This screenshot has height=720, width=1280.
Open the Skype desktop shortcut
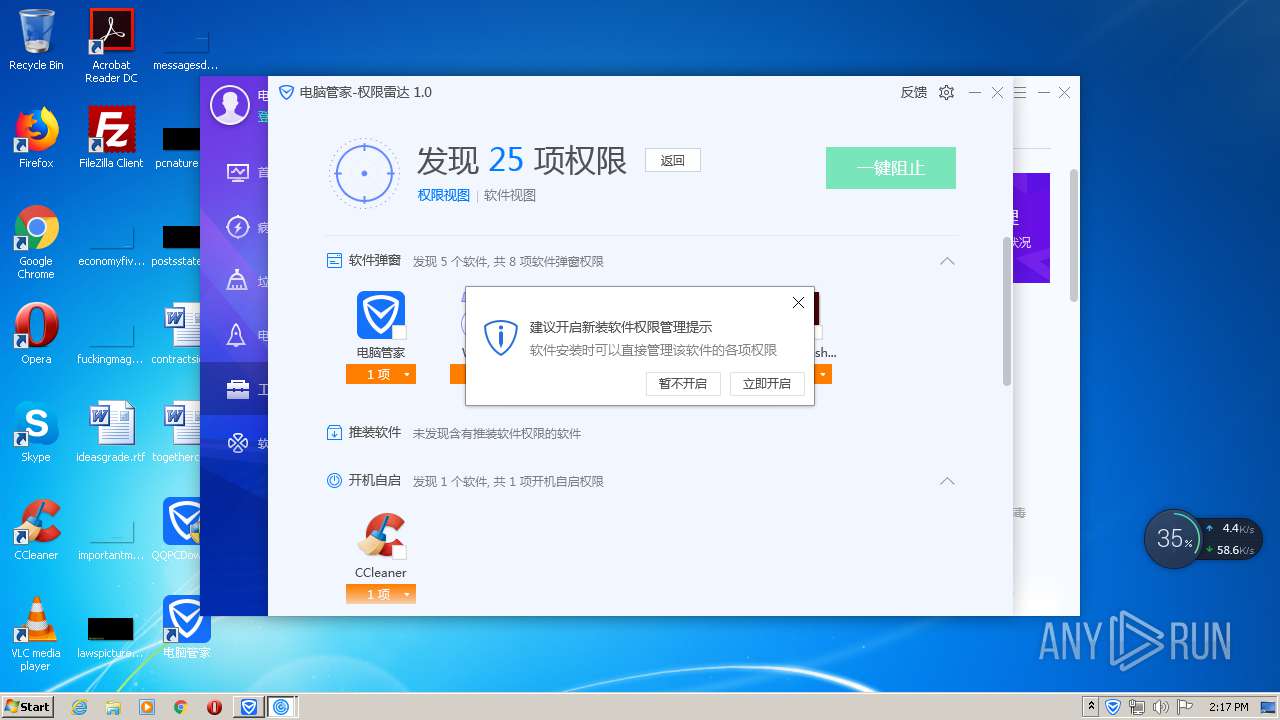point(36,432)
